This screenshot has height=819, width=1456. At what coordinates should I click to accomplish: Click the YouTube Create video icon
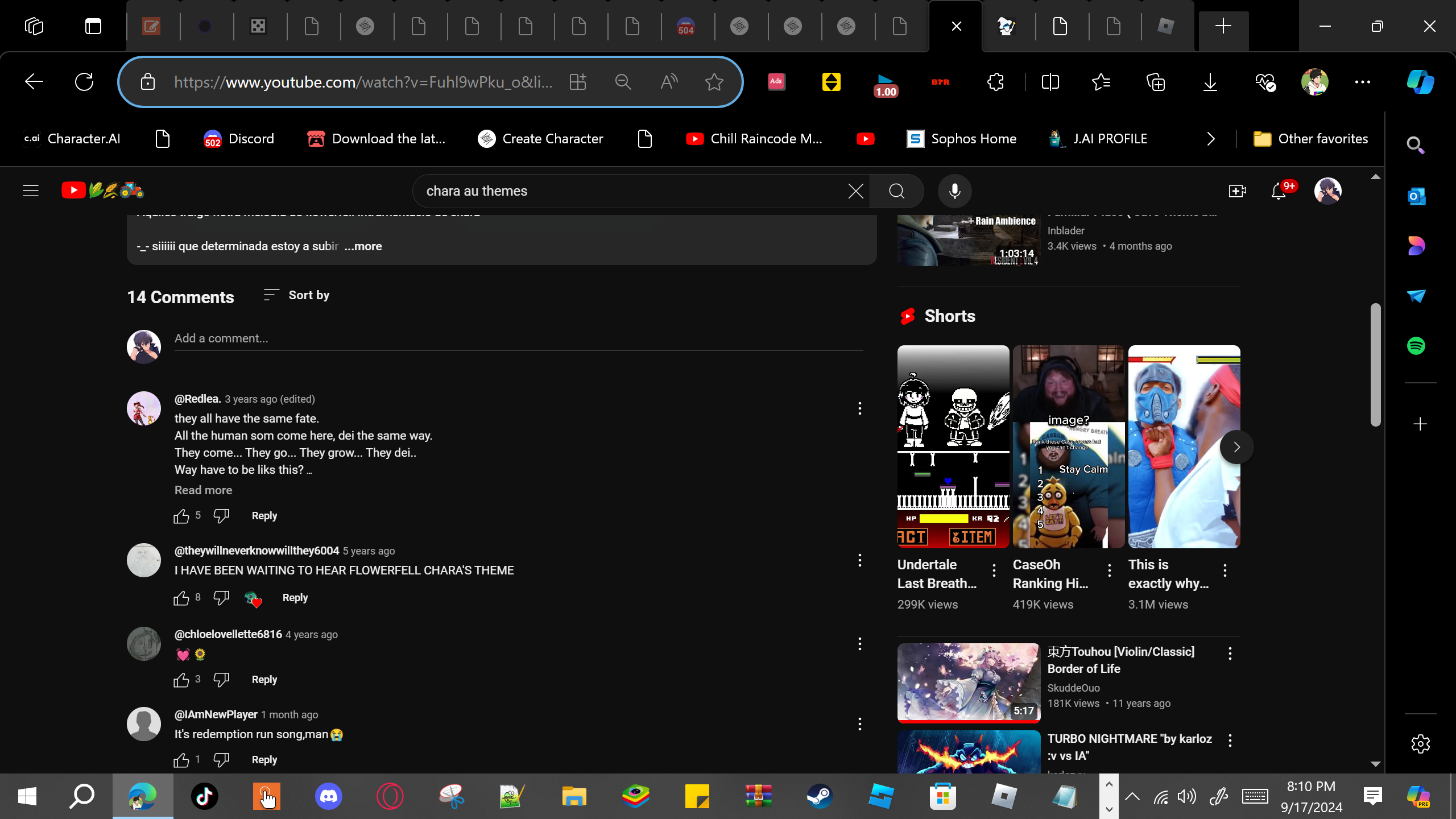(x=1237, y=191)
